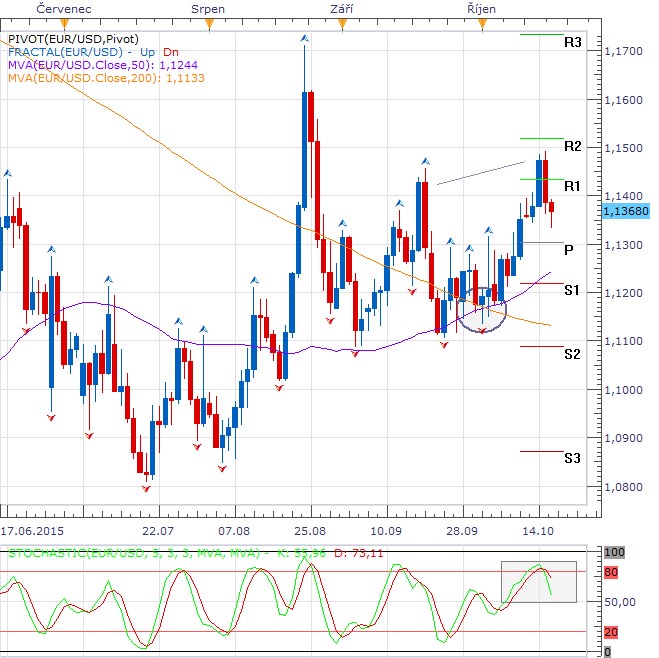Click the P pivot level label
The width and height of the screenshot is (659, 658).
[x=568, y=249]
